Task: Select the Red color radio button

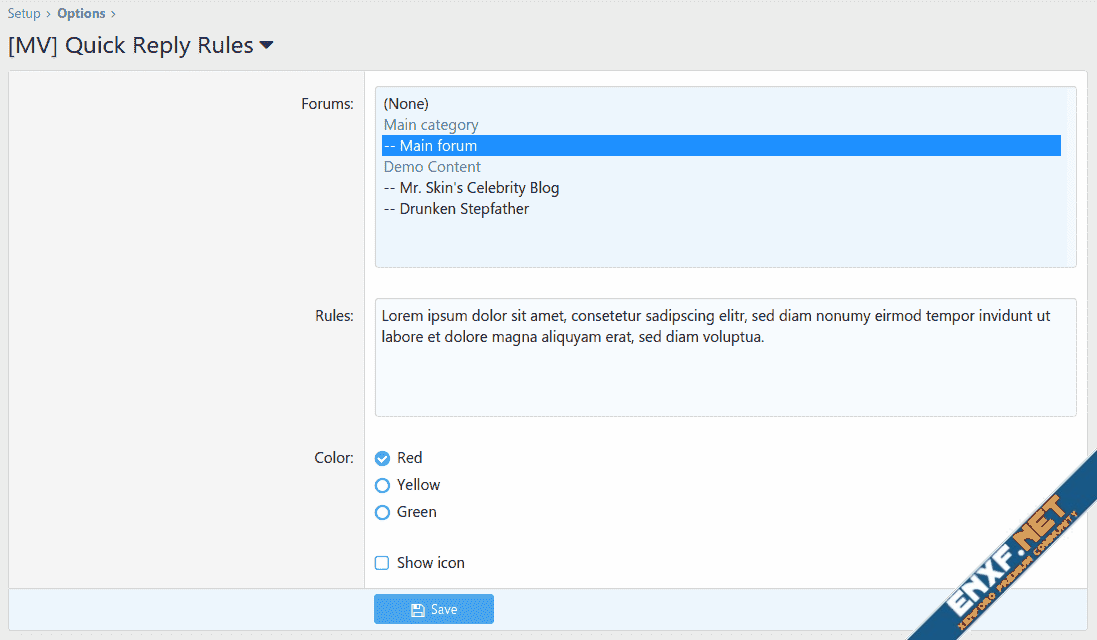Action: pos(382,458)
